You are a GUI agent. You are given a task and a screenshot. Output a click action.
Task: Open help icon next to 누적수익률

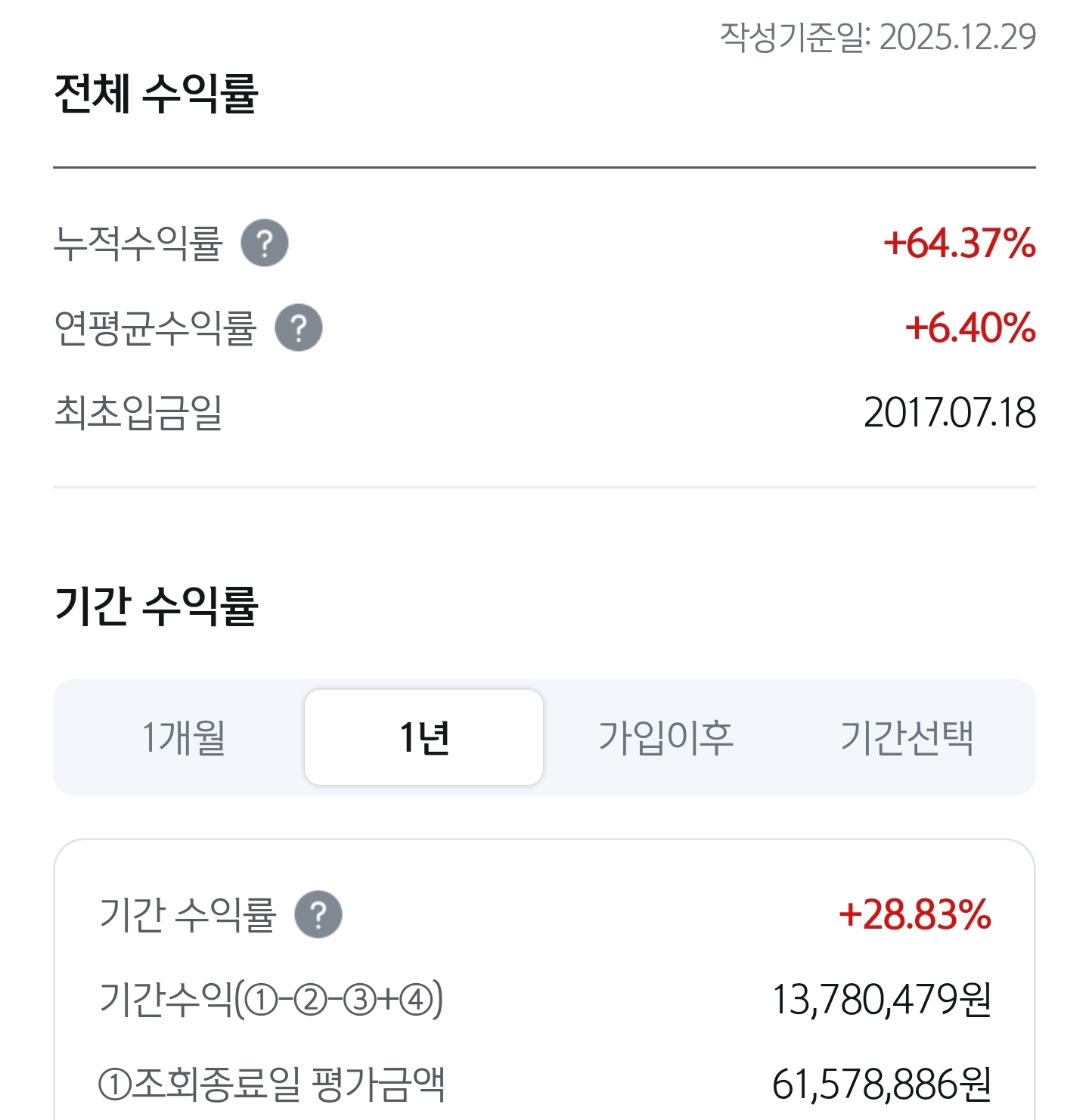click(265, 243)
